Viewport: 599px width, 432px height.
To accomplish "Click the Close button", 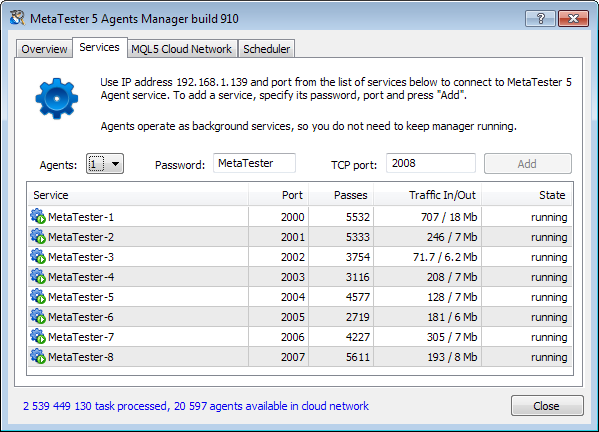I will pos(547,406).
